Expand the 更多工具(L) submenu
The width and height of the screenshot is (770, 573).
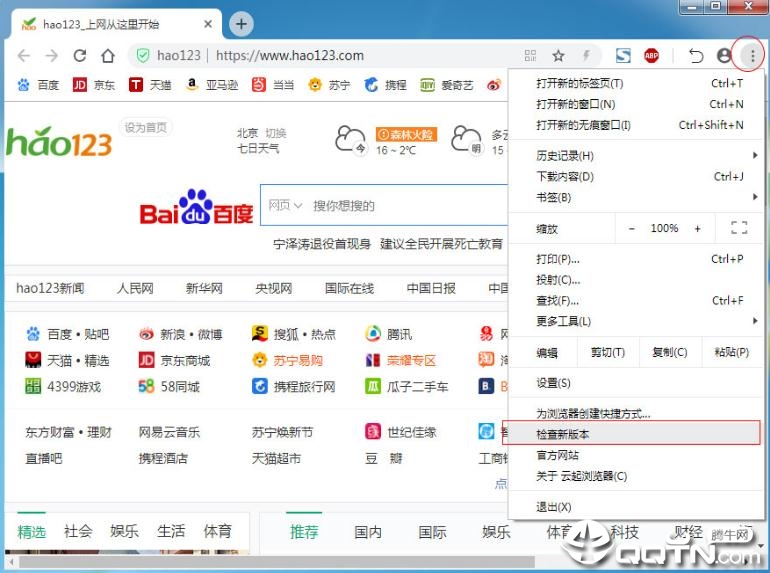637,321
